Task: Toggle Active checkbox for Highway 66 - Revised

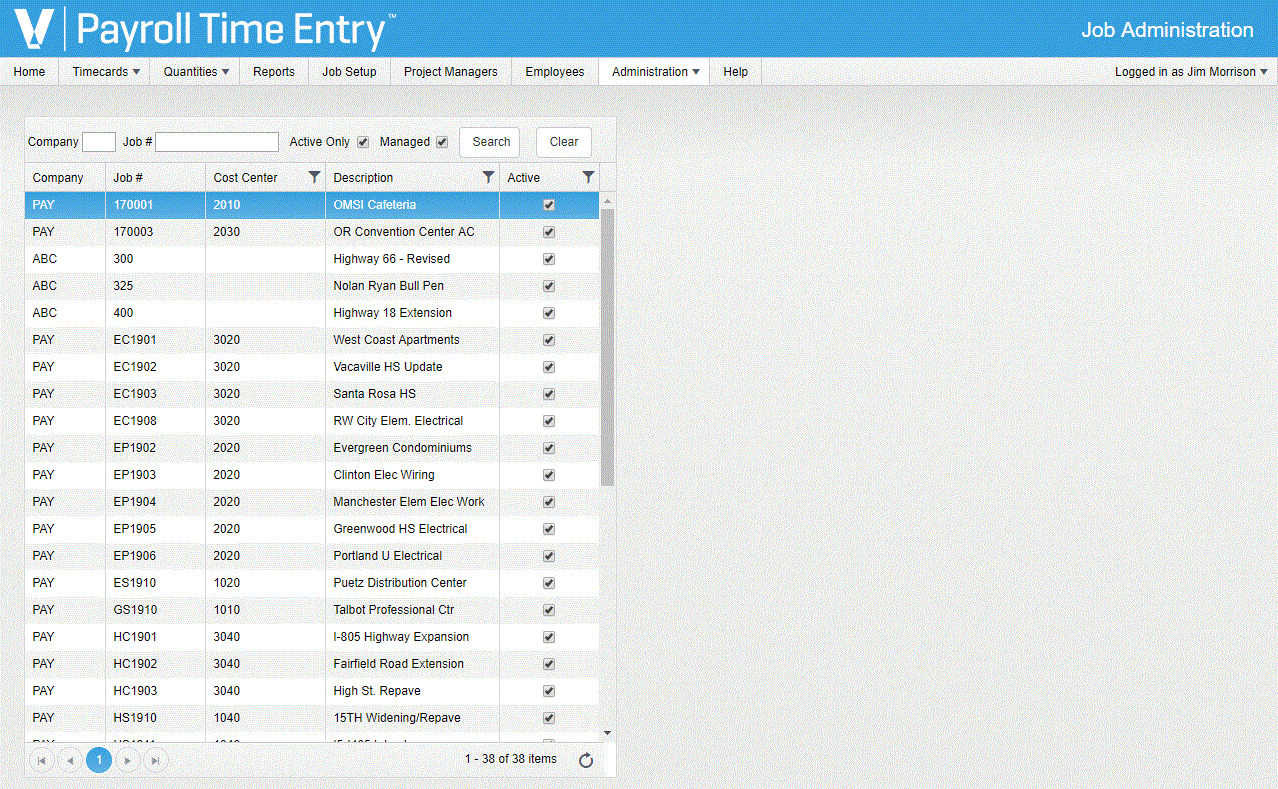Action: 548,259
